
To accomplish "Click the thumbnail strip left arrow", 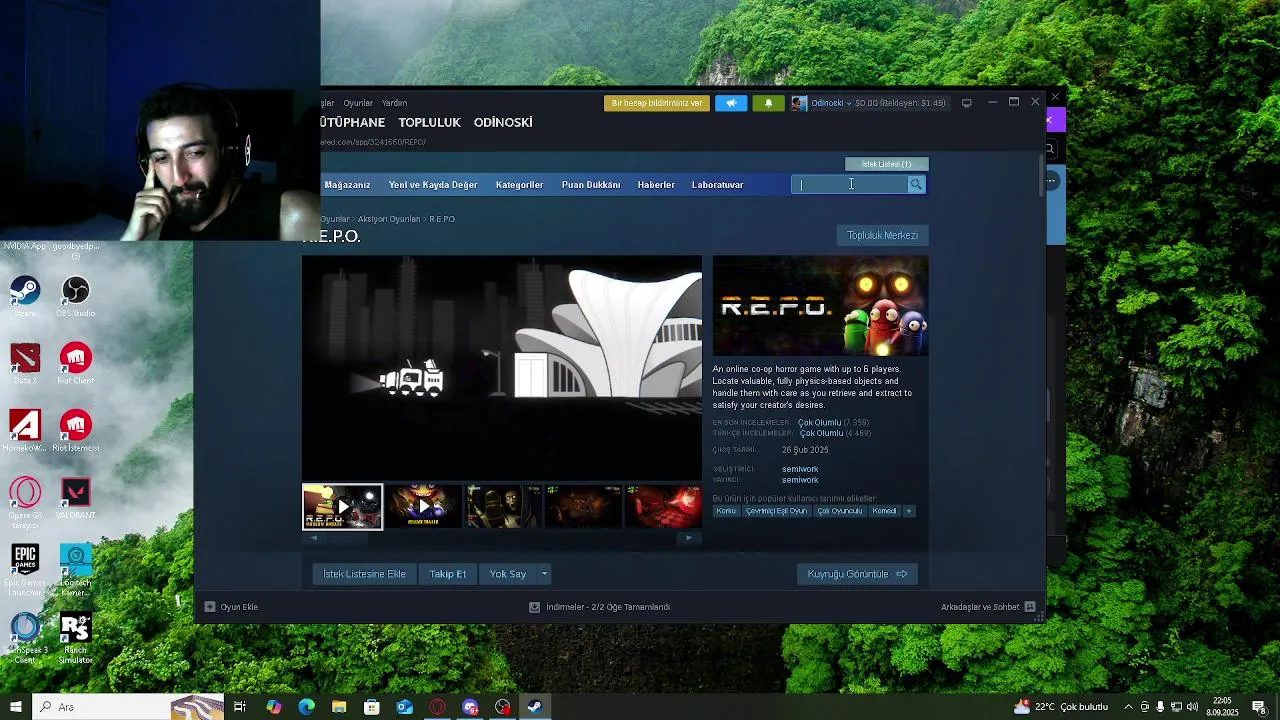I will pos(313,538).
